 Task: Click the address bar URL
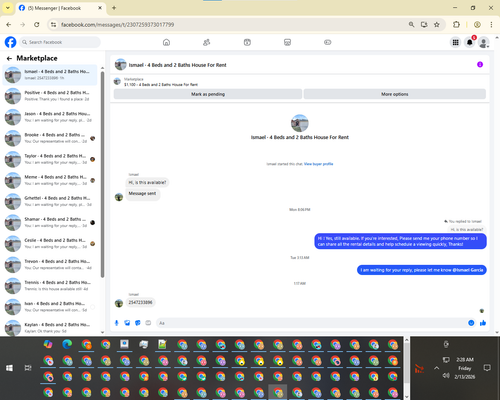(117, 25)
